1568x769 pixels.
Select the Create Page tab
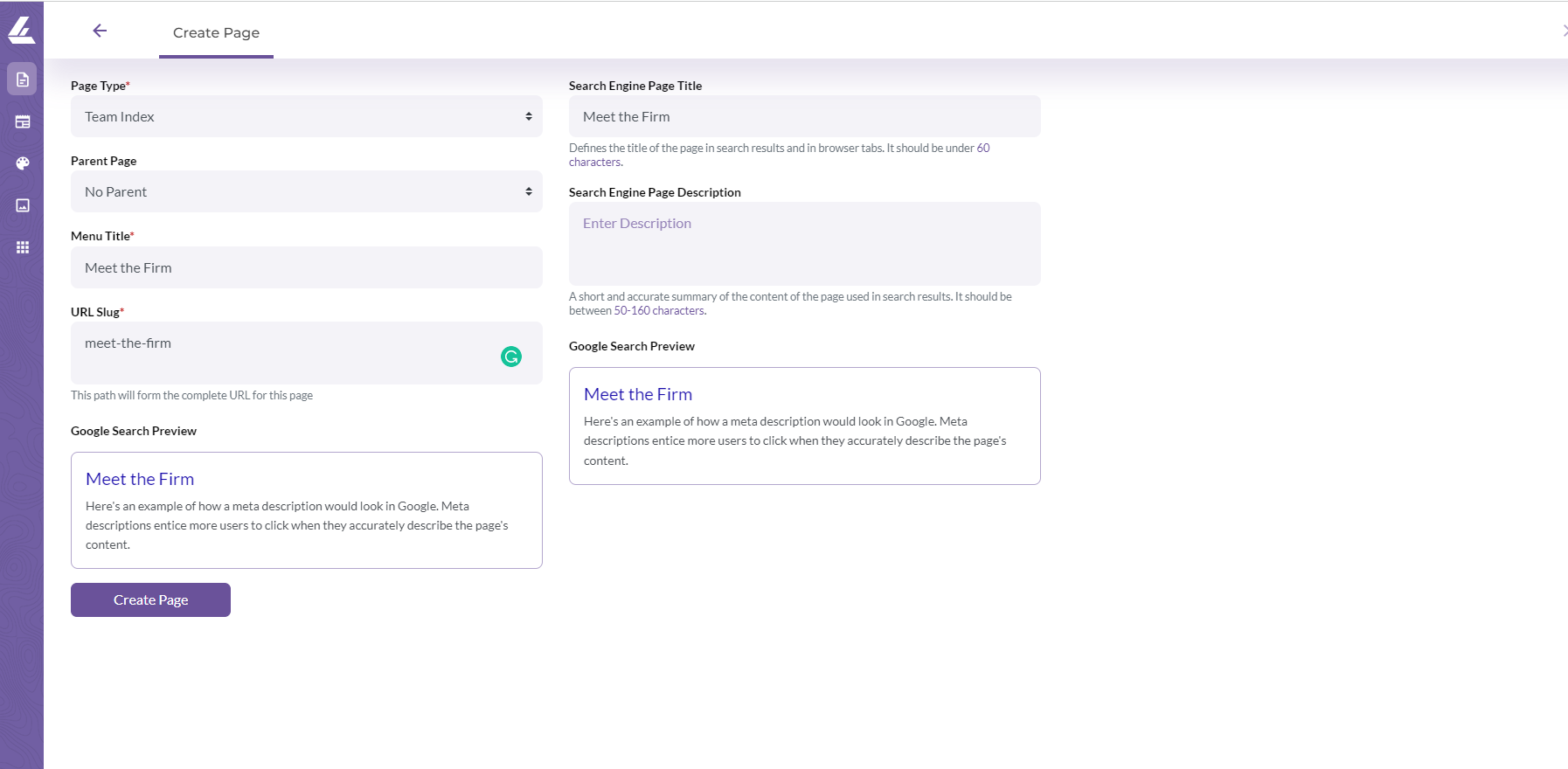[x=216, y=33]
